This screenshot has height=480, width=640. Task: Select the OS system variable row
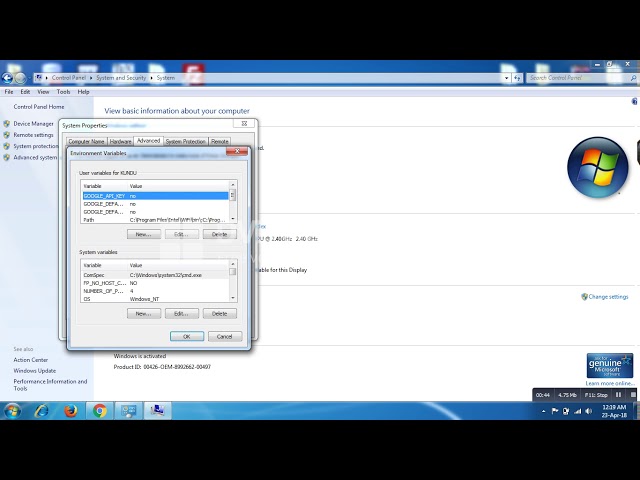click(x=156, y=299)
